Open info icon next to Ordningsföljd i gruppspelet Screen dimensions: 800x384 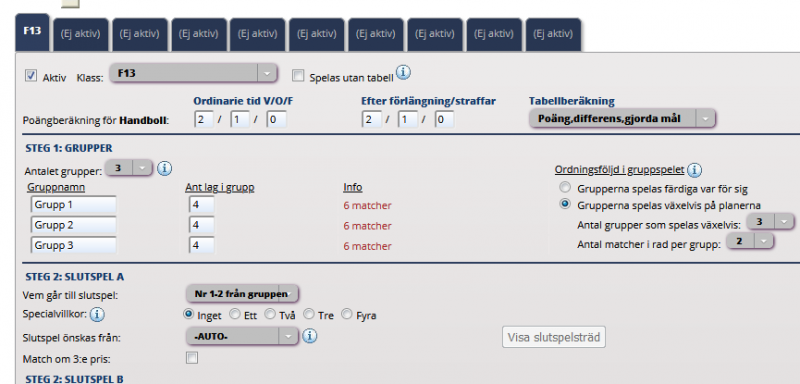(695, 170)
